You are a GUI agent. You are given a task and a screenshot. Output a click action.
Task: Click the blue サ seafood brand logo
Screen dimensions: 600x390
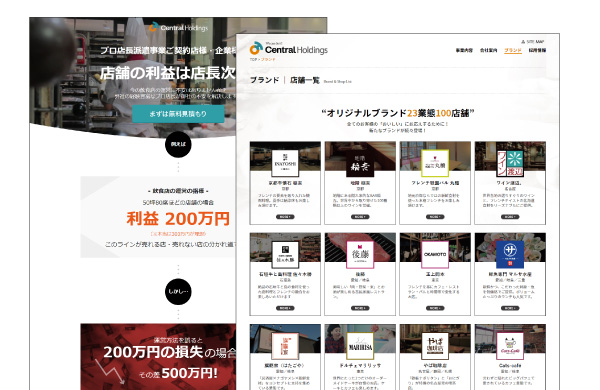510,255
